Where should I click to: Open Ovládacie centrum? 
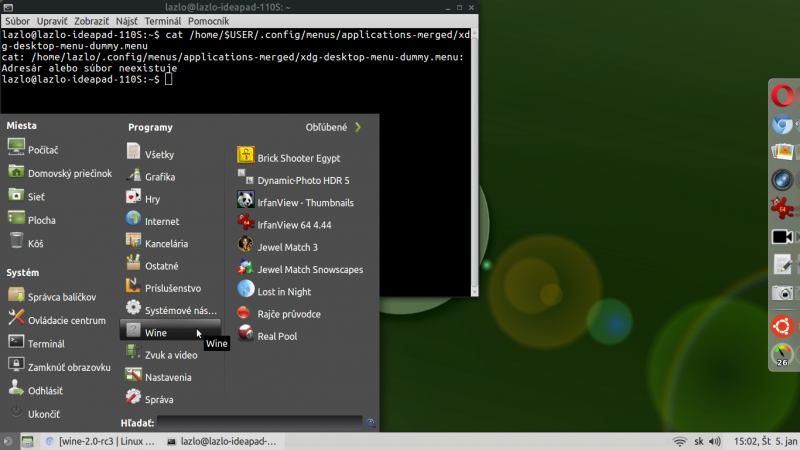tap(57, 320)
